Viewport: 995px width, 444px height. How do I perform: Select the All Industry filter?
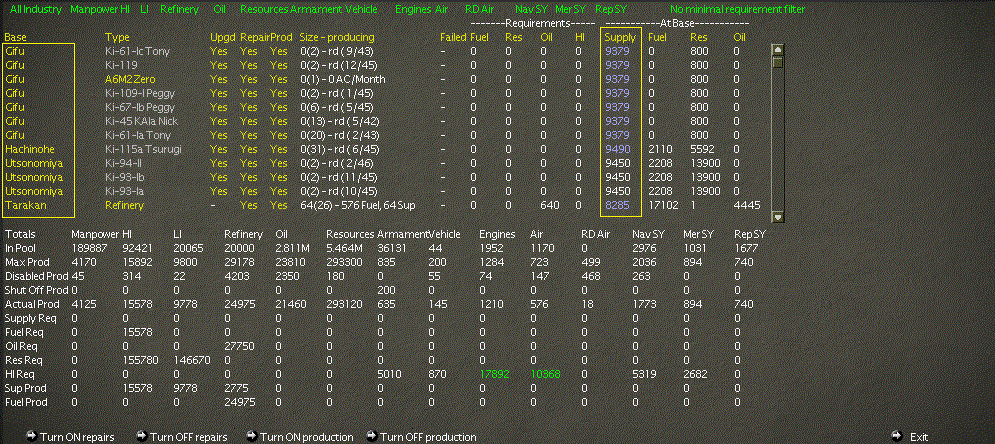[x=36, y=10]
